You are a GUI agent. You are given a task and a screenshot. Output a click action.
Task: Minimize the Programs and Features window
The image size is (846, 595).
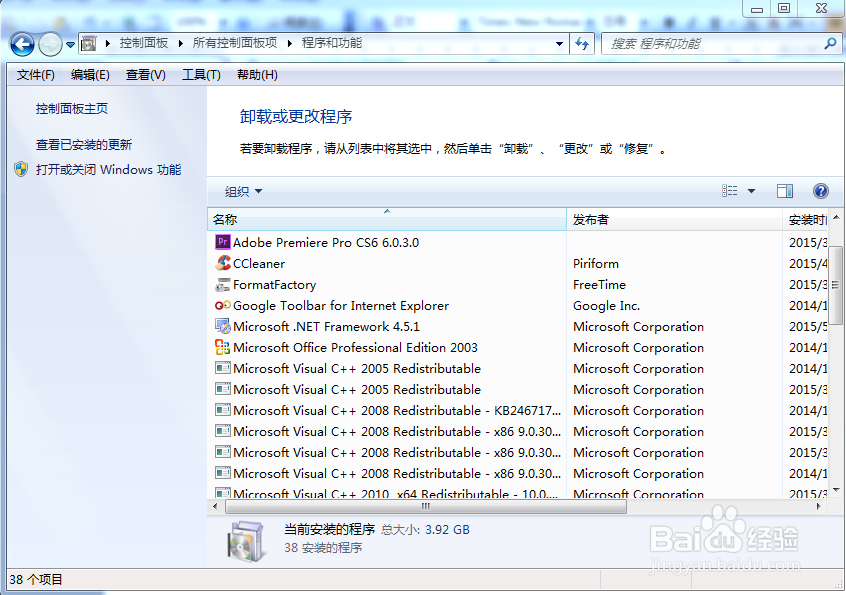tap(757, 9)
